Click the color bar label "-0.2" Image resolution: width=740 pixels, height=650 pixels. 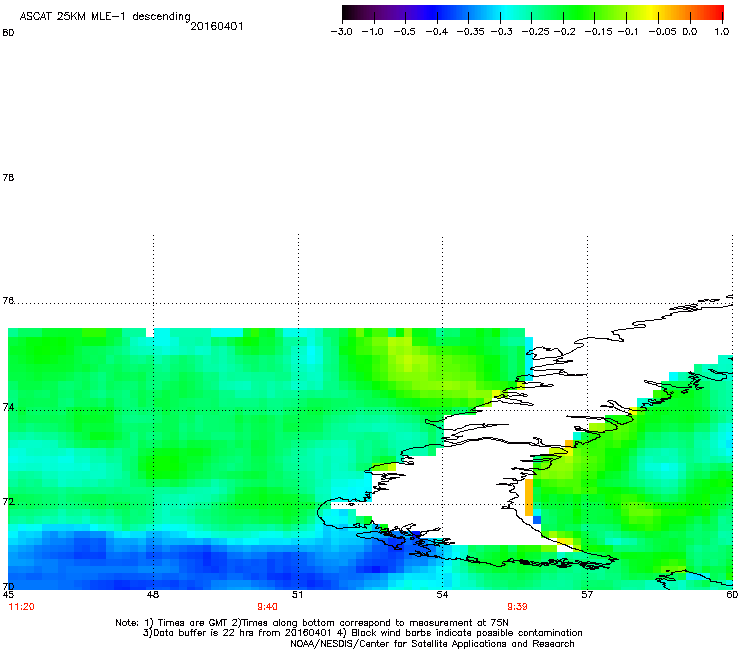click(x=564, y=32)
